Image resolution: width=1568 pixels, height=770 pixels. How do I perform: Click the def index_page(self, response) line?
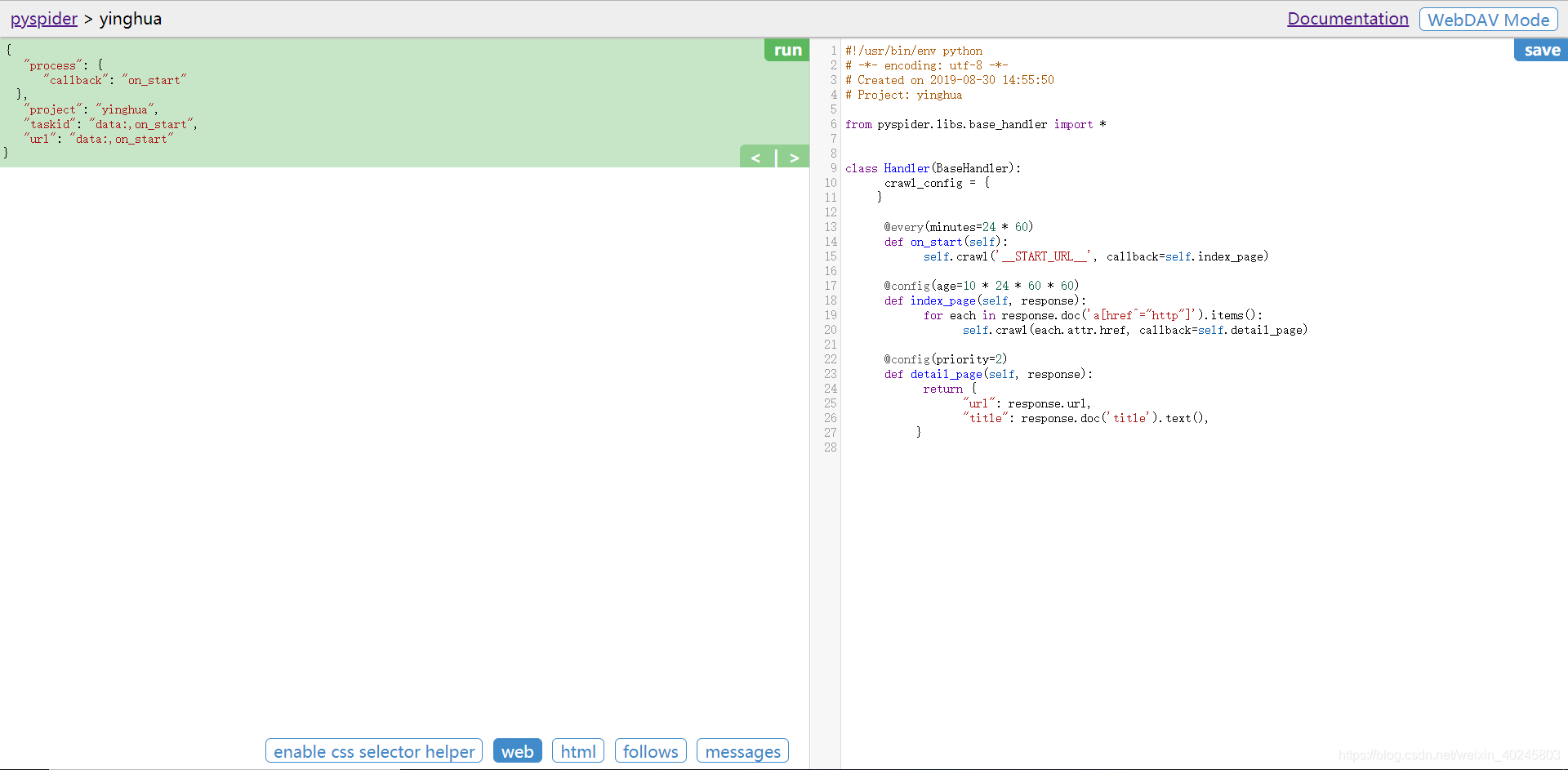[x=986, y=300]
